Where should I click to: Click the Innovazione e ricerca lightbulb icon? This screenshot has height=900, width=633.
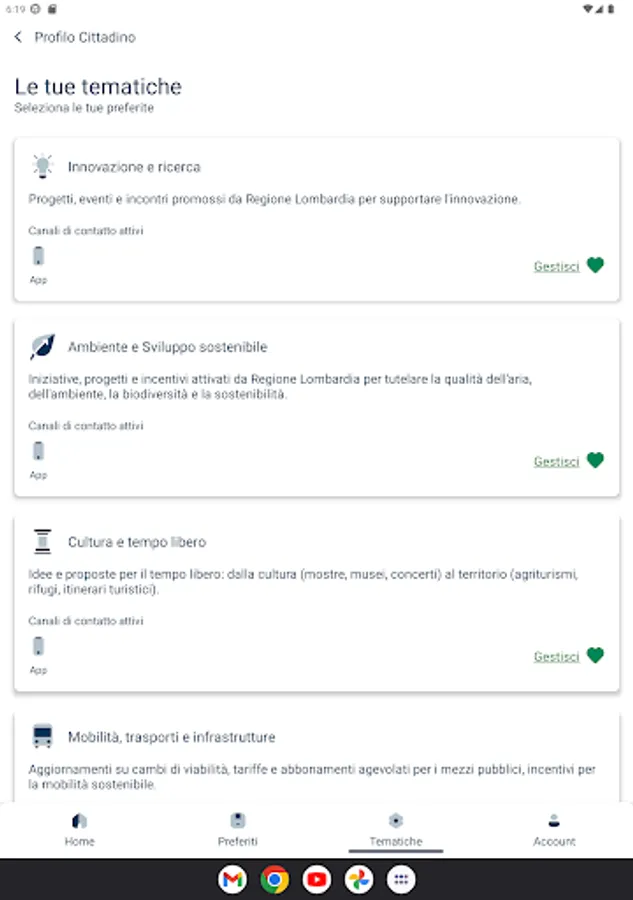click(x=42, y=166)
